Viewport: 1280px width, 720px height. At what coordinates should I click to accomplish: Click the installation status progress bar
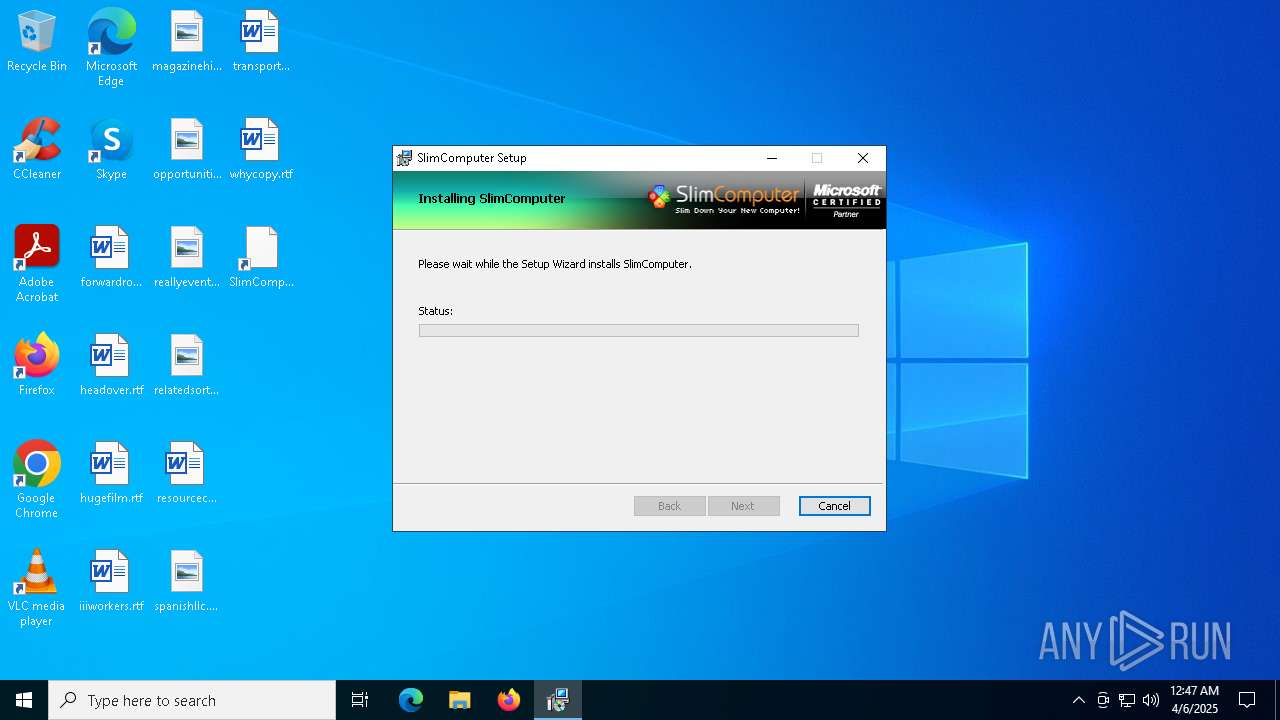coord(638,330)
